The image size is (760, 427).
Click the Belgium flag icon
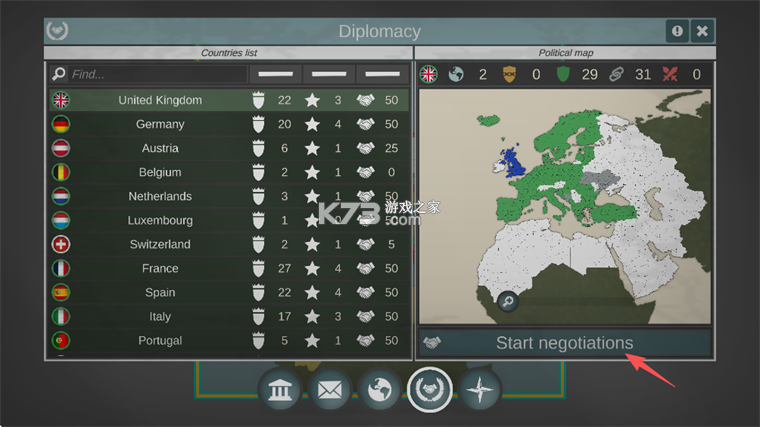click(x=61, y=172)
